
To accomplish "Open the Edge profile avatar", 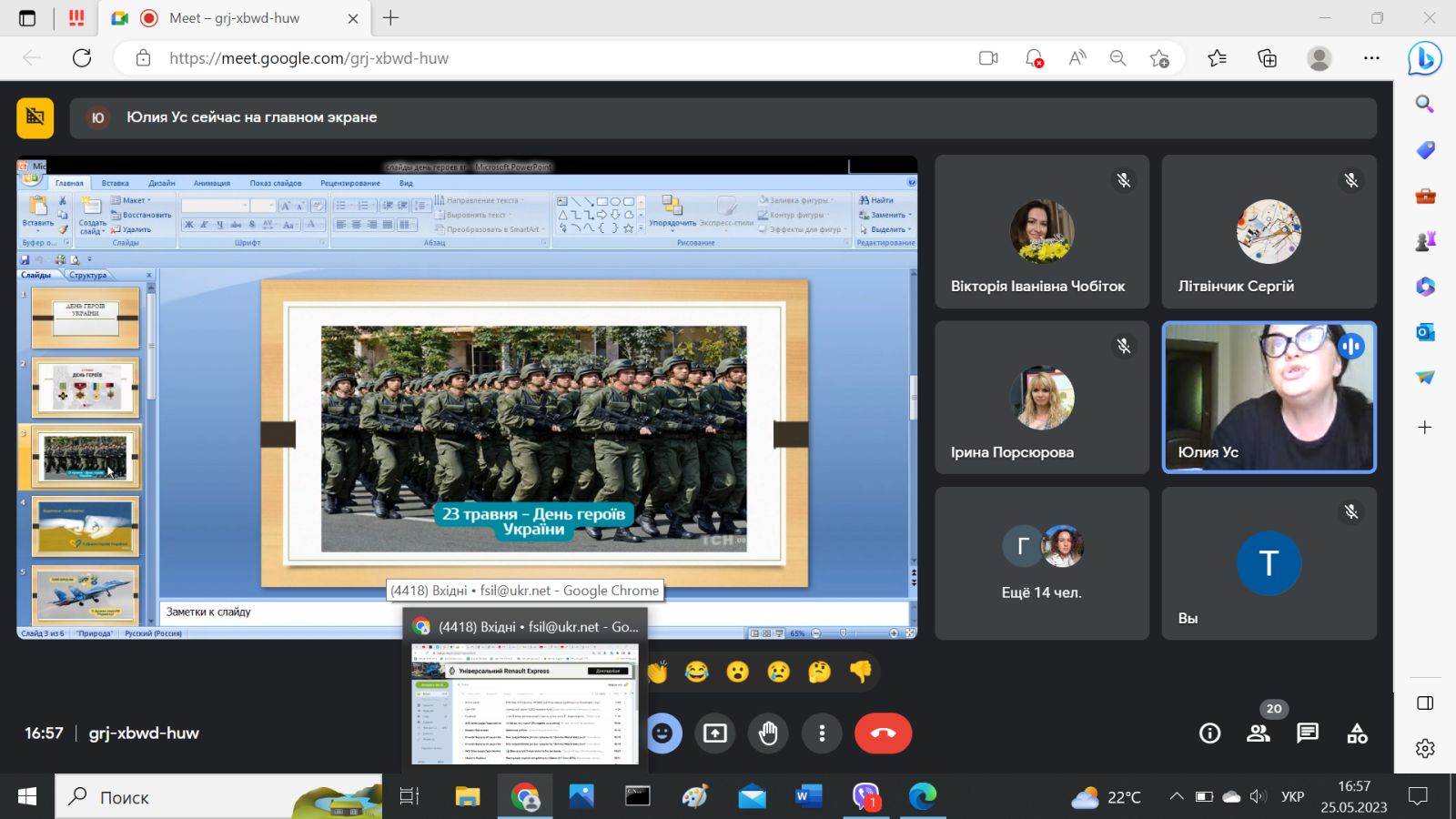I will pyautogui.click(x=1319, y=58).
